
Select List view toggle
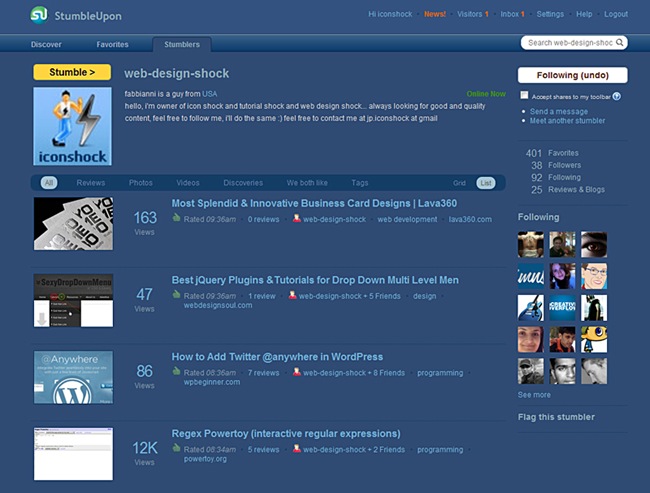point(486,183)
